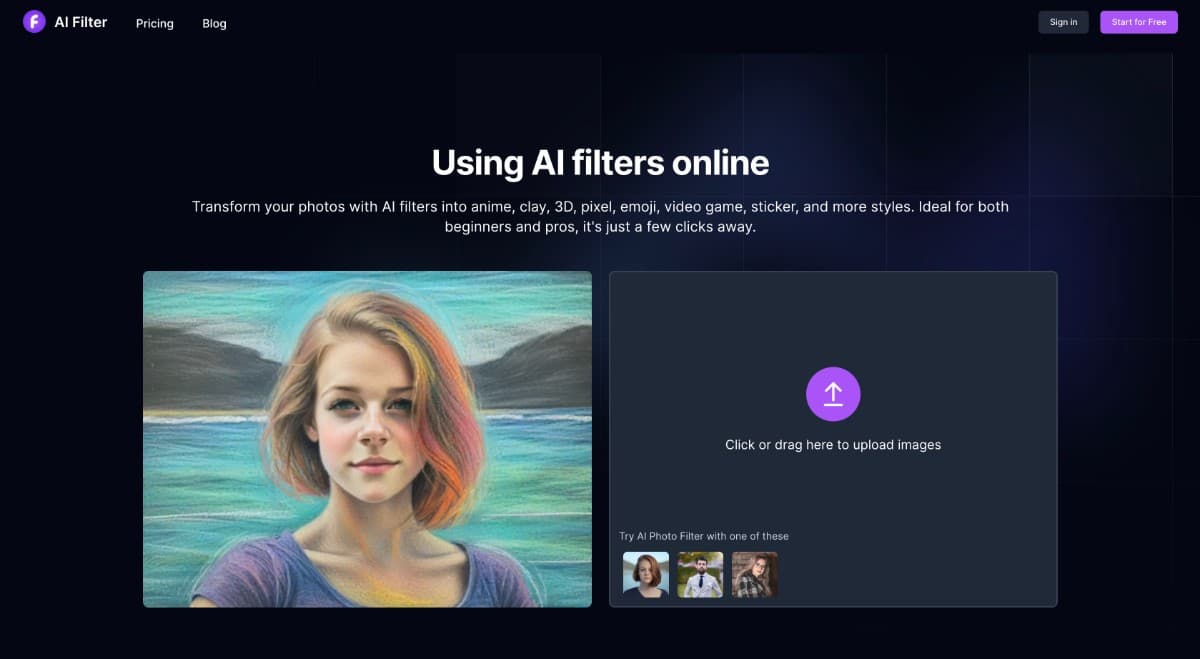Select the short-haired woman sample photo
Image resolution: width=1200 pixels, height=659 pixels.
point(646,575)
